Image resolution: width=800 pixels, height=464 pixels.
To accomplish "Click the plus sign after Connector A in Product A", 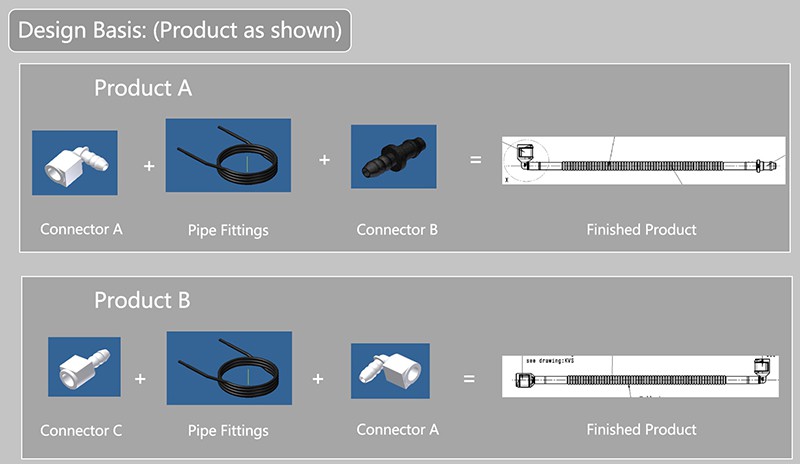I will 149,166.
